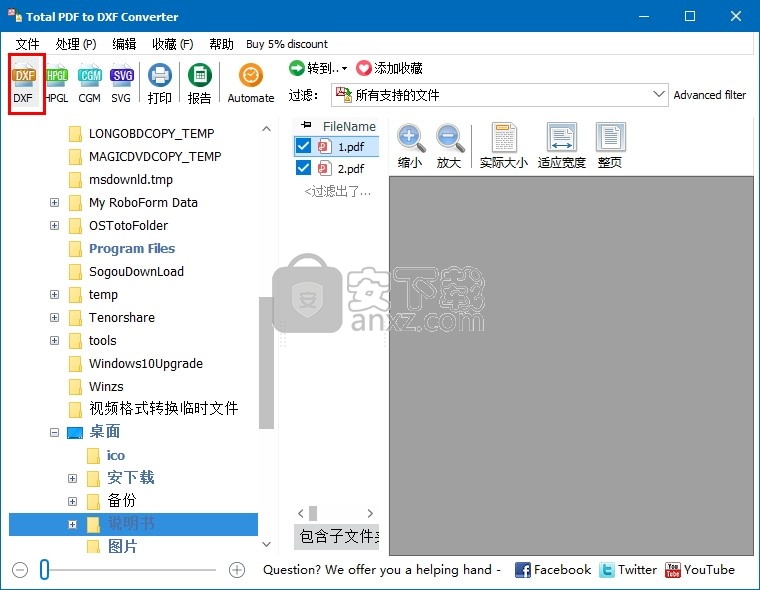The image size is (760, 590).
Task: Select the ico folder under 桌面
Action: point(115,455)
